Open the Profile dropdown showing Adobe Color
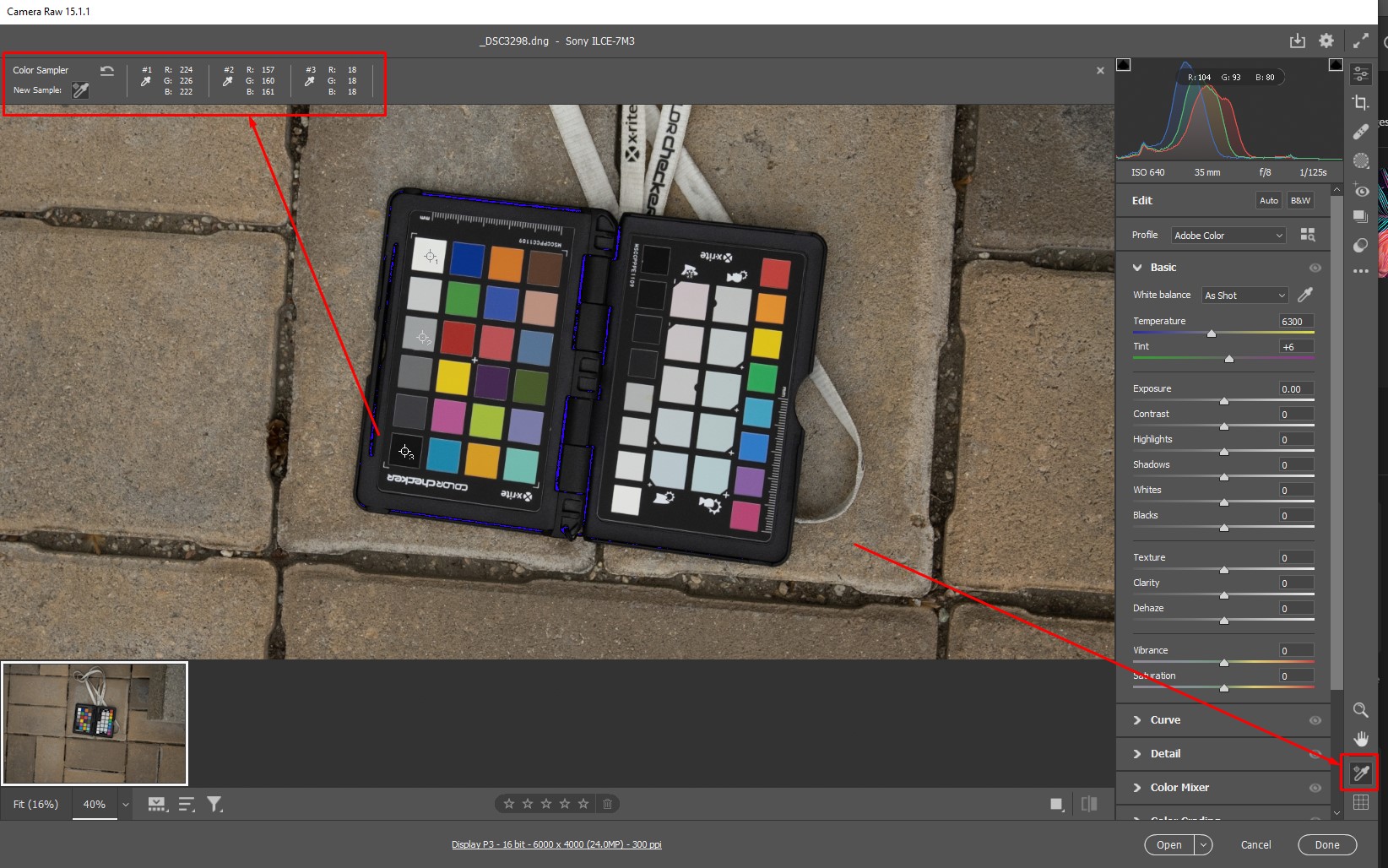This screenshot has width=1388, height=868. coord(1228,235)
